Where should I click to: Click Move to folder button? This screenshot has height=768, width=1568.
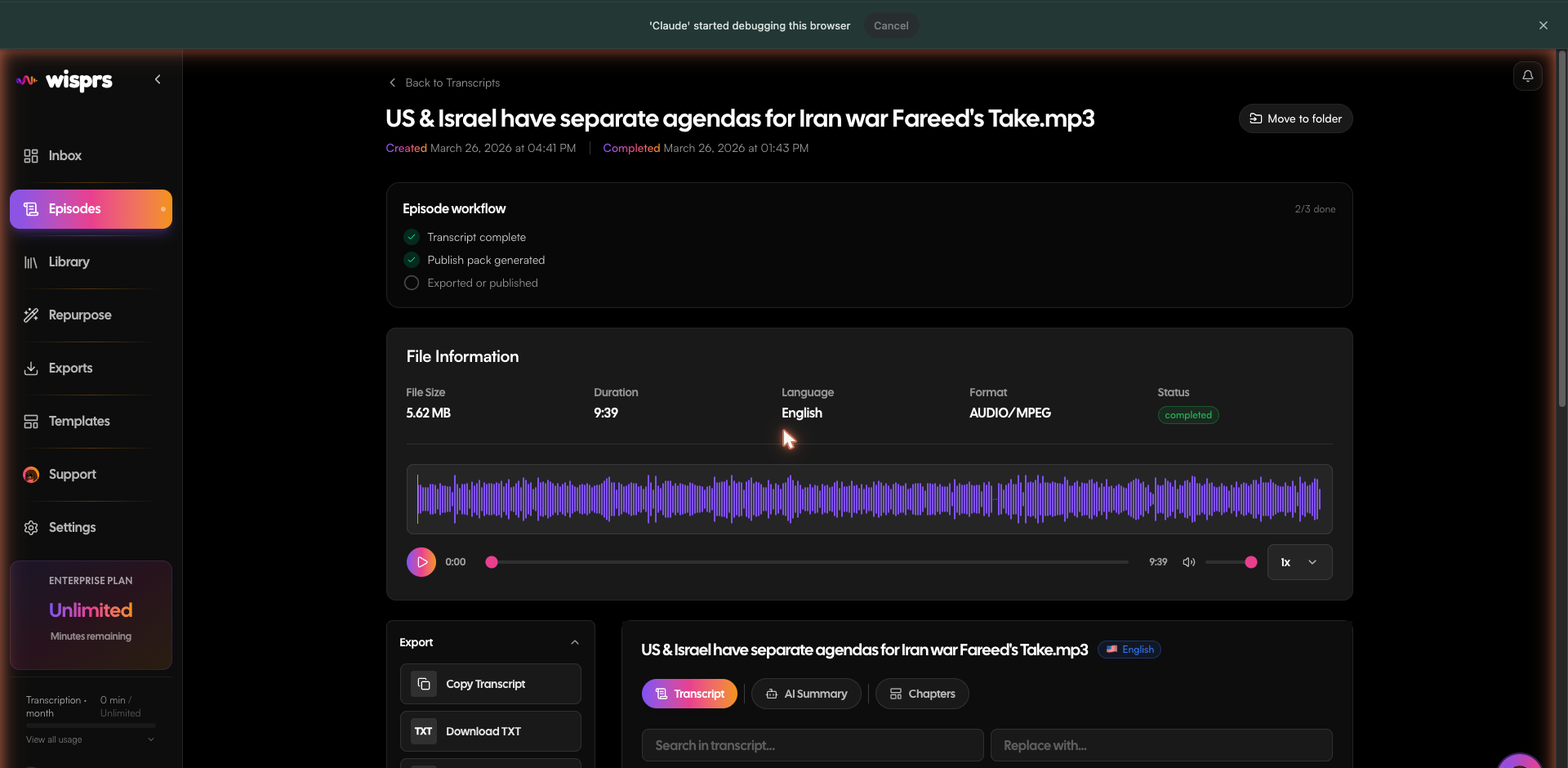[x=1295, y=118]
